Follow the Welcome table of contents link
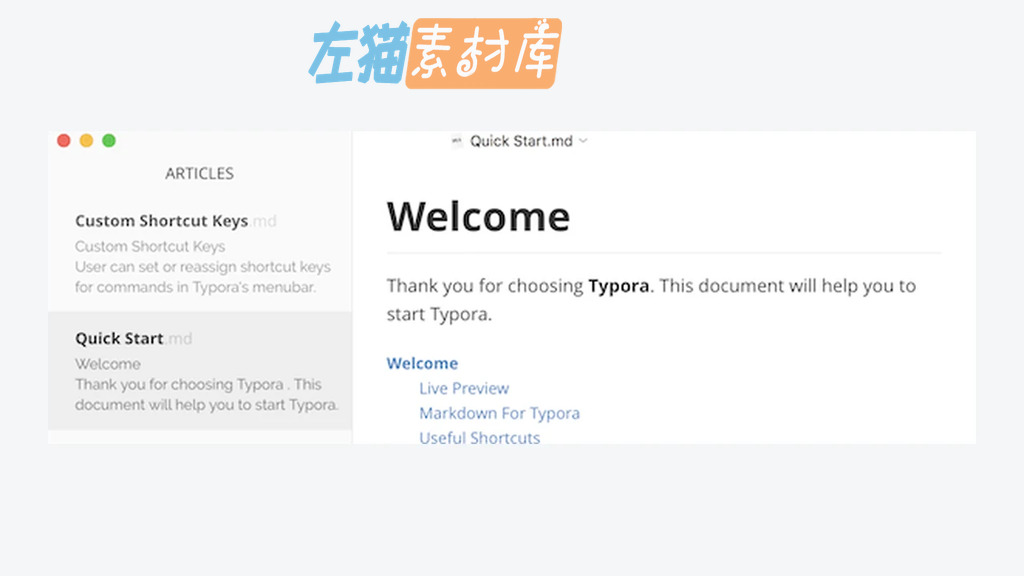This screenshot has width=1024, height=576. (x=422, y=363)
